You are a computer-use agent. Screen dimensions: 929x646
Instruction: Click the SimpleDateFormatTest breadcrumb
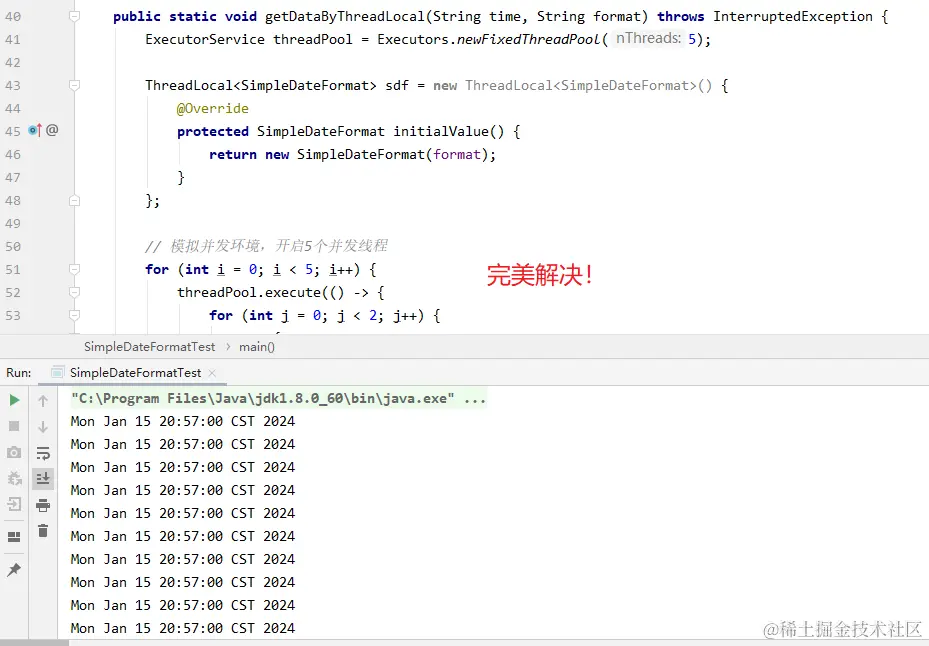(x=148, y=347)
